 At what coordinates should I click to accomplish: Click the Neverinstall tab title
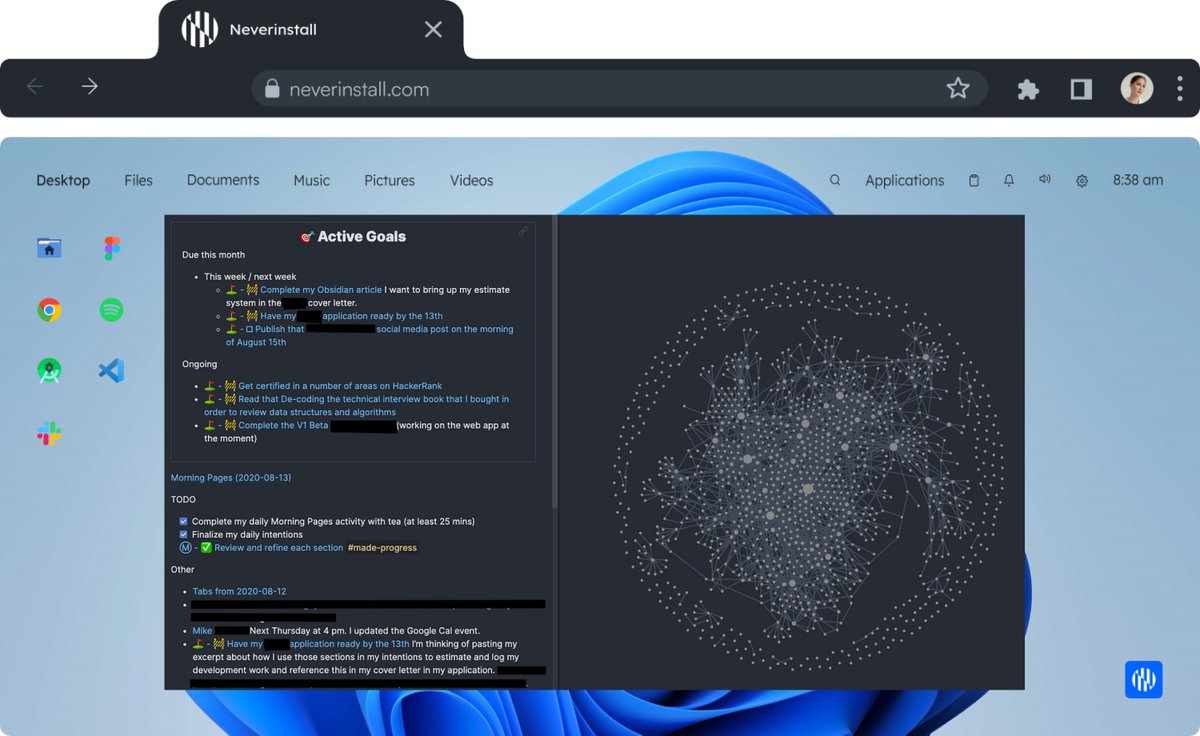pyautogui.click(x=273, y=29)
